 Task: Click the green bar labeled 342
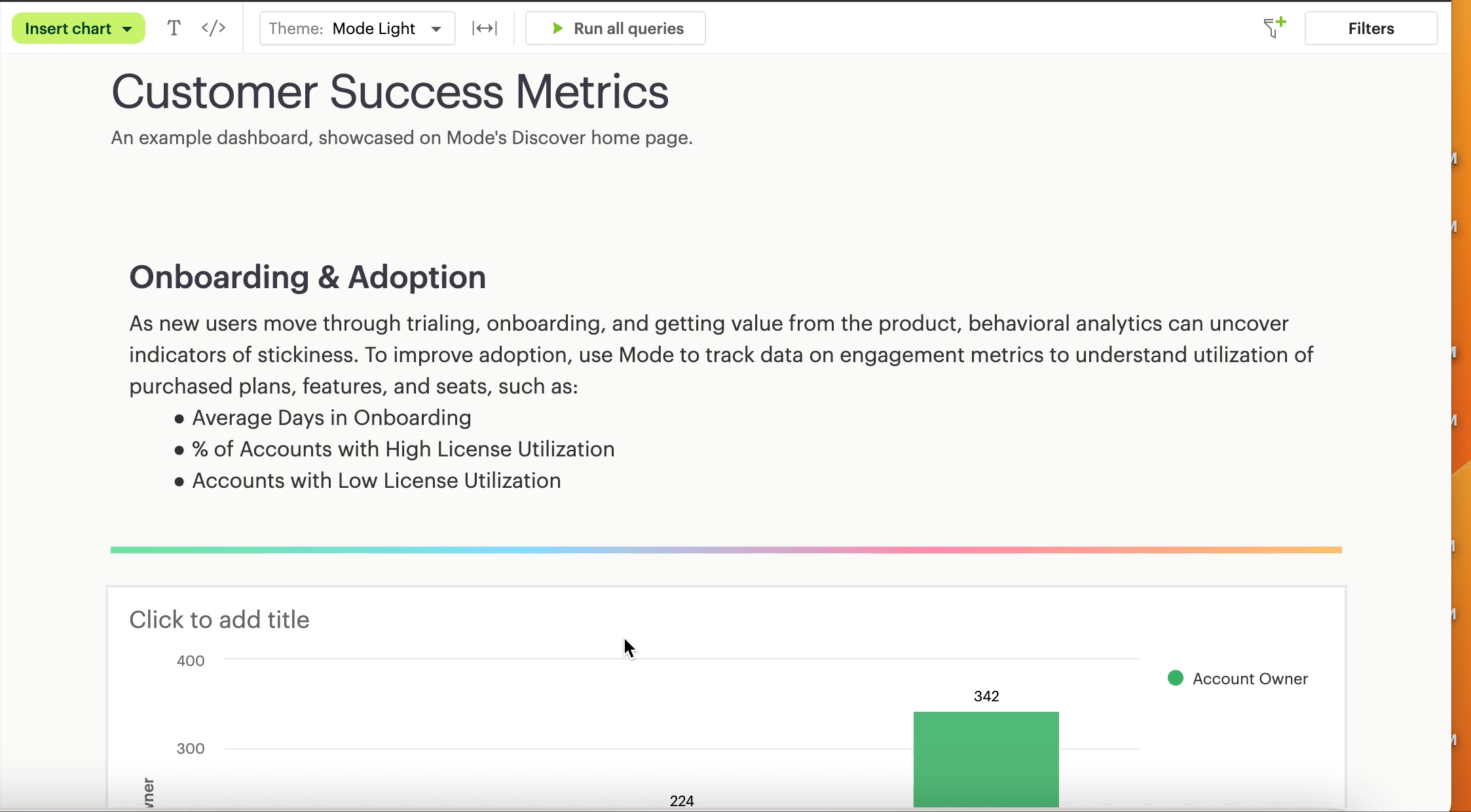[x=986, y=758]
